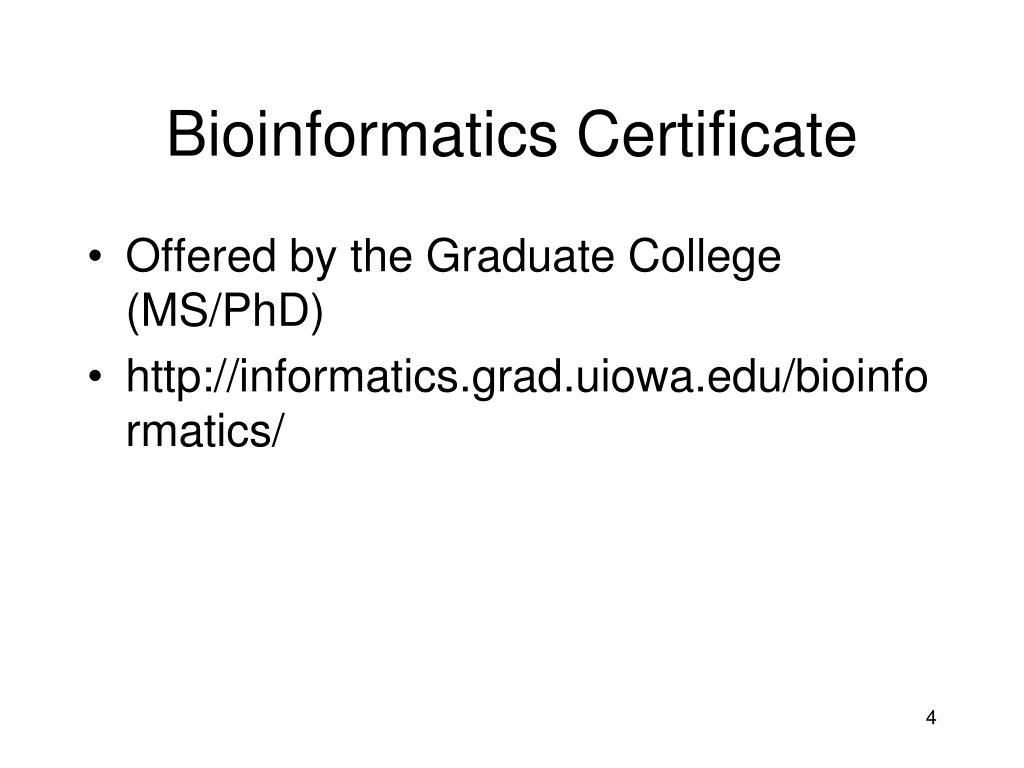
Task: Click the word 'Bioinformatics' in the title
Action: [362, 135]
